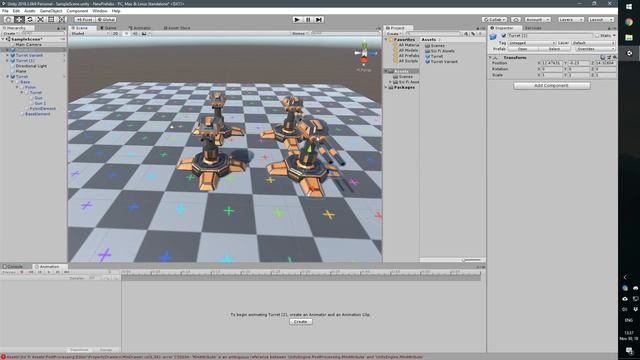Screen dimensions: 640x360
Task: Select Plane in the Hierarchy
Action: coord(21,71)
